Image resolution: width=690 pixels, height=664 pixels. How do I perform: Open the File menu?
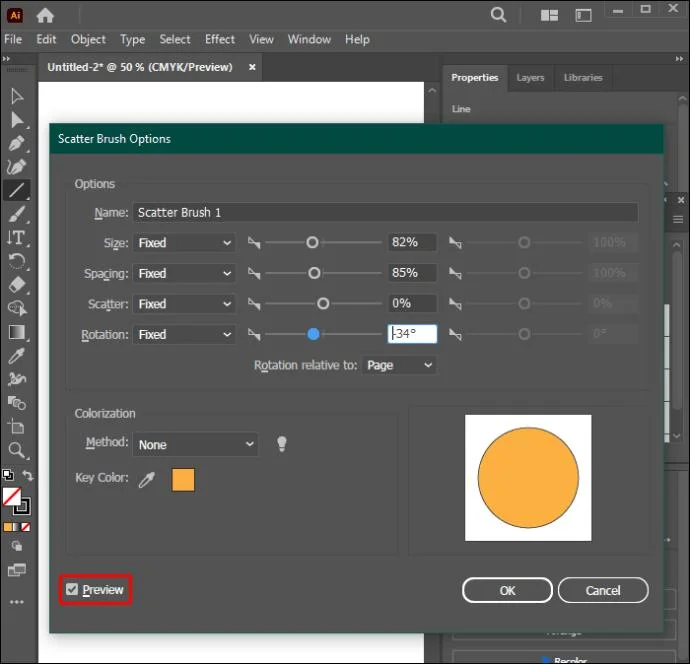[x=13, y=40]
